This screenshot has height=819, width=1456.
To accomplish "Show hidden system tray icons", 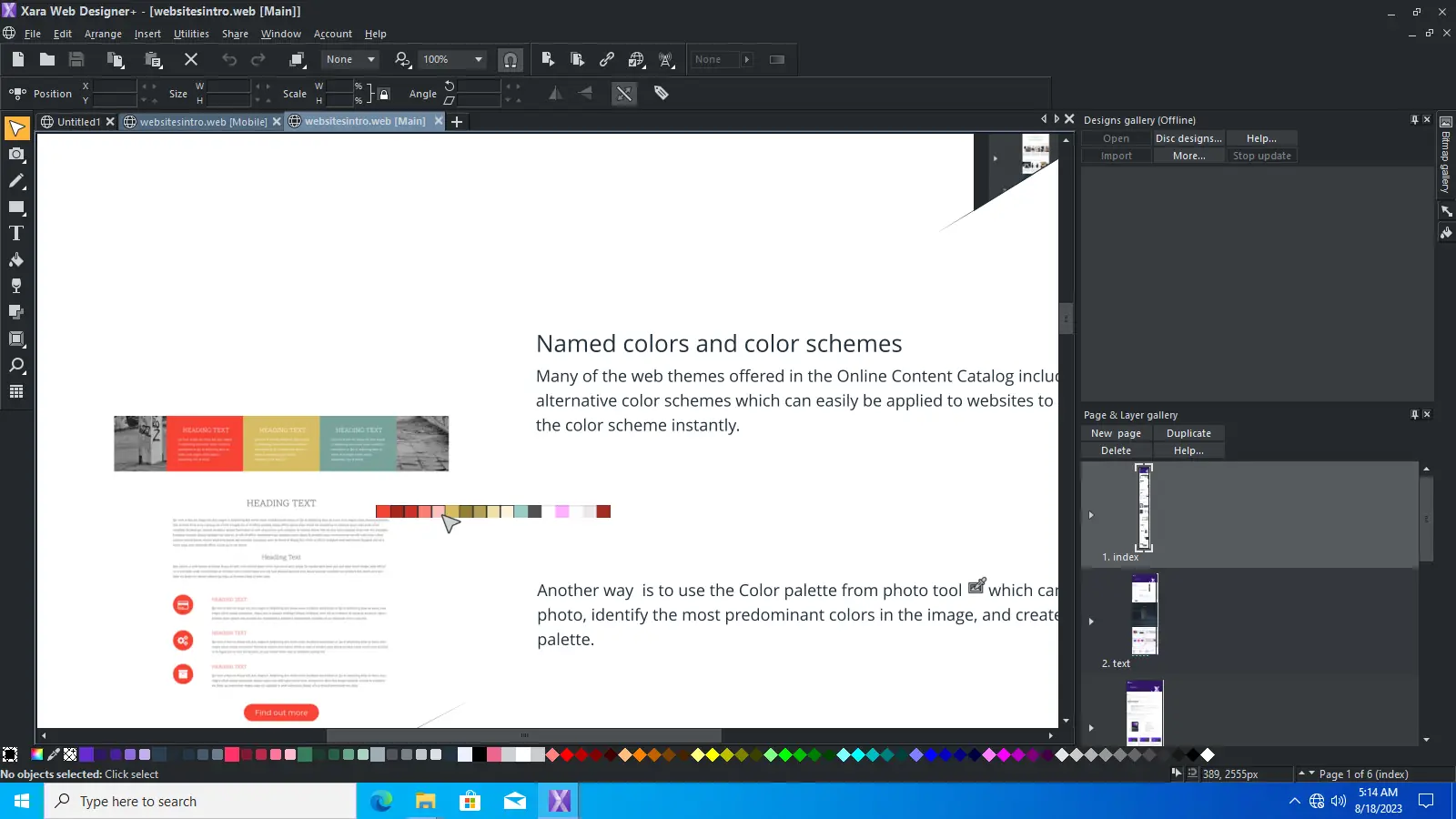I will 1294,801.
